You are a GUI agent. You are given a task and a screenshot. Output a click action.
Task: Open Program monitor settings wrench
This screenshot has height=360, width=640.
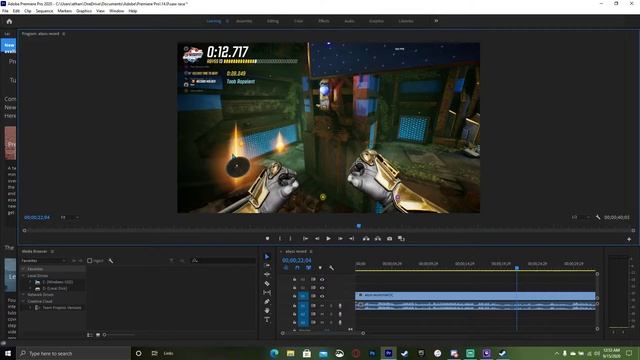[x=598, y=217]
